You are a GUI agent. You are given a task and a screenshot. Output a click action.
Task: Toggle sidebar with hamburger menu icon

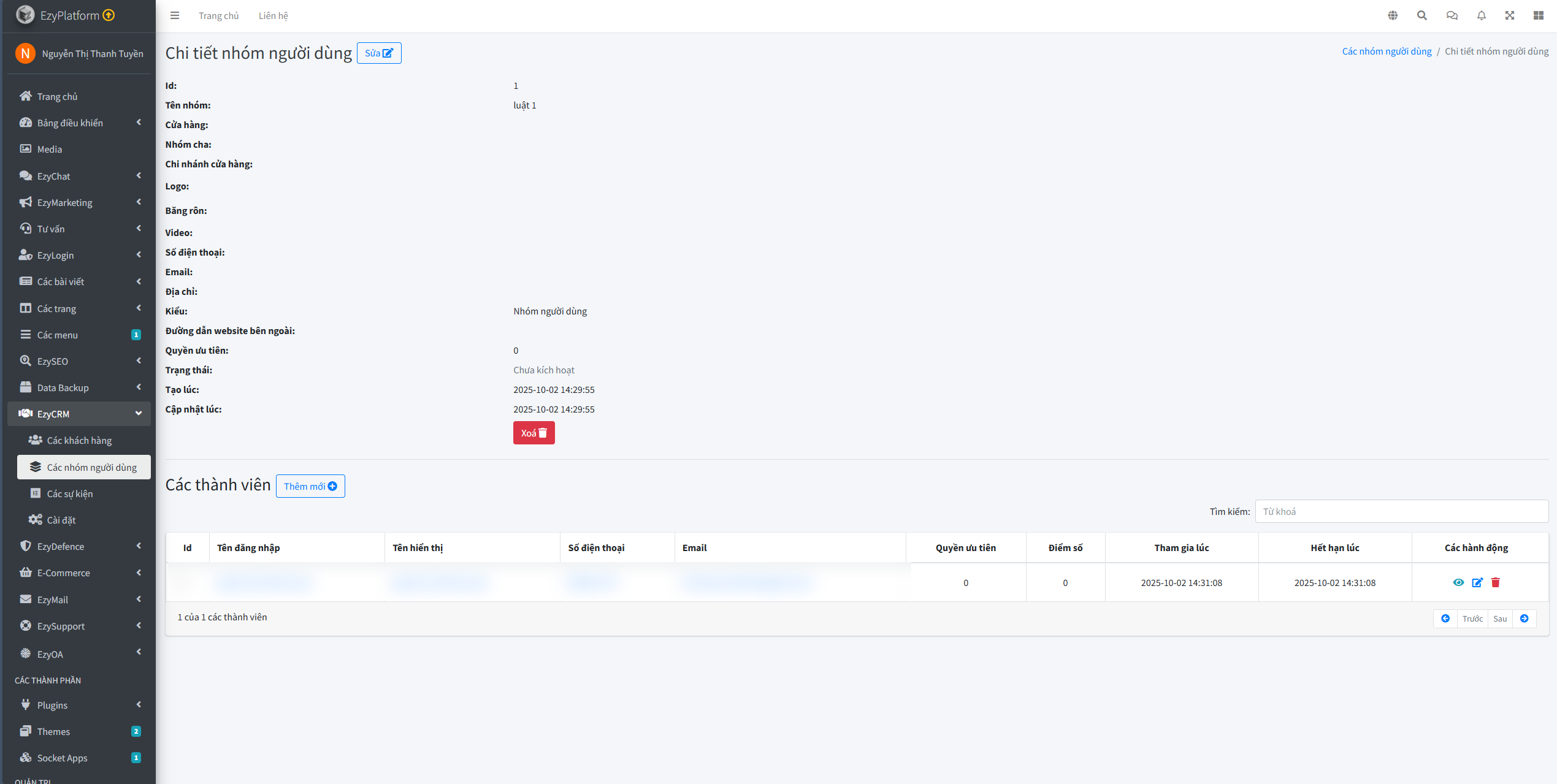(175, 15)
